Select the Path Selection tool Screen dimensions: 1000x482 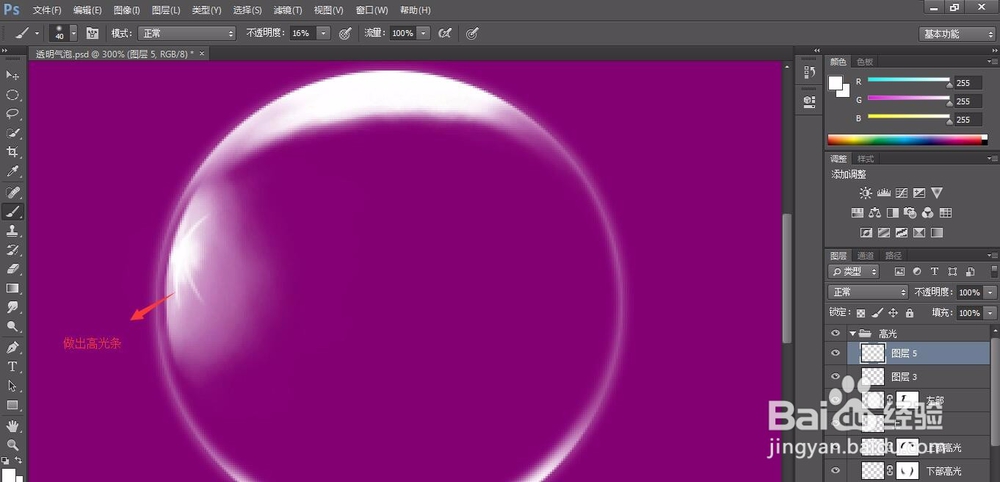12,386
